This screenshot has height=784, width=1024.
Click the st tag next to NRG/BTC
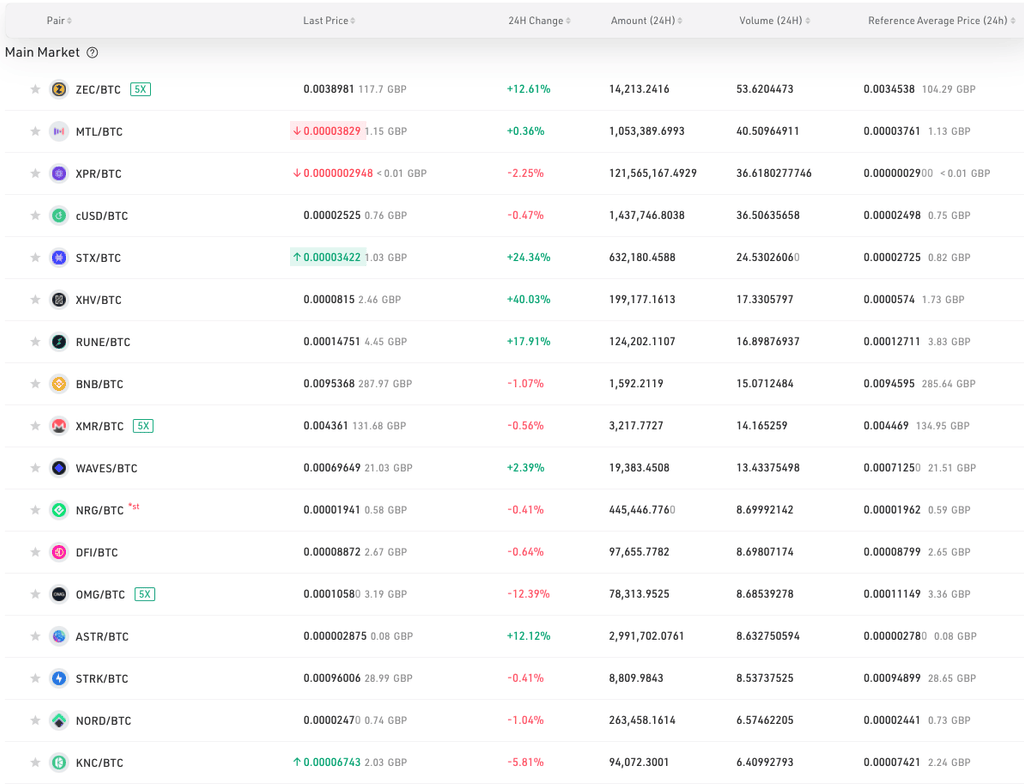coord(134,506)
